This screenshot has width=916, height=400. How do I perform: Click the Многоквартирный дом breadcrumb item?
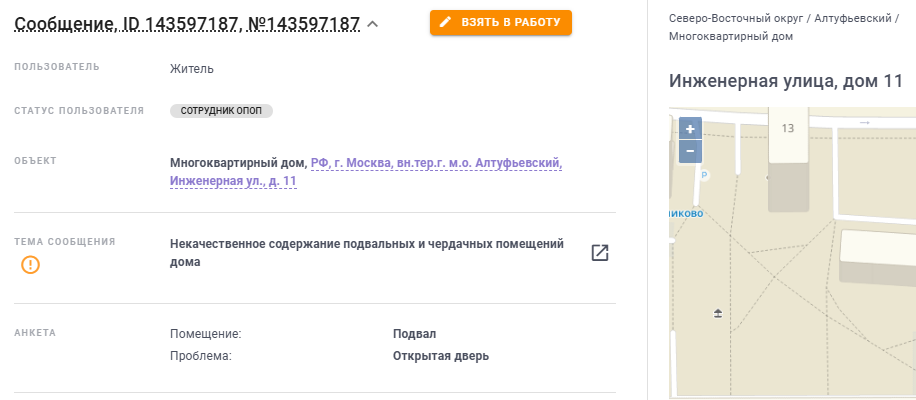pyautogui.click(x=730, y=36)
